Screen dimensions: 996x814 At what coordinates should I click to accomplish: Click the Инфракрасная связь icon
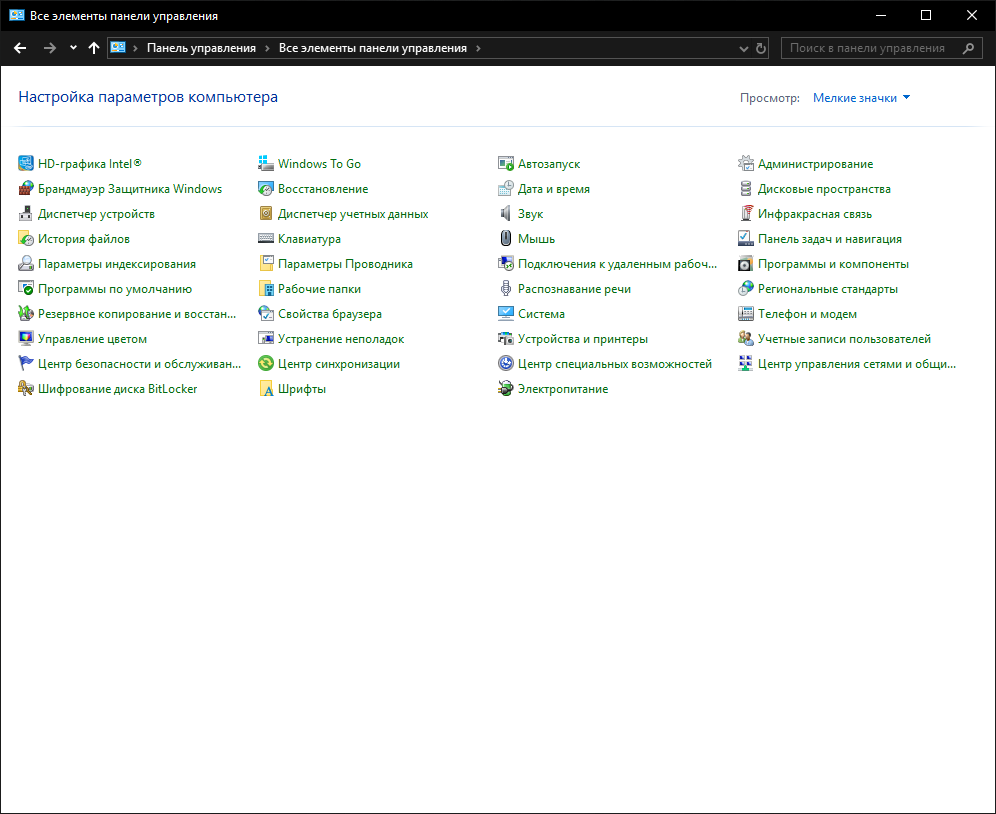tap(746, 214)
